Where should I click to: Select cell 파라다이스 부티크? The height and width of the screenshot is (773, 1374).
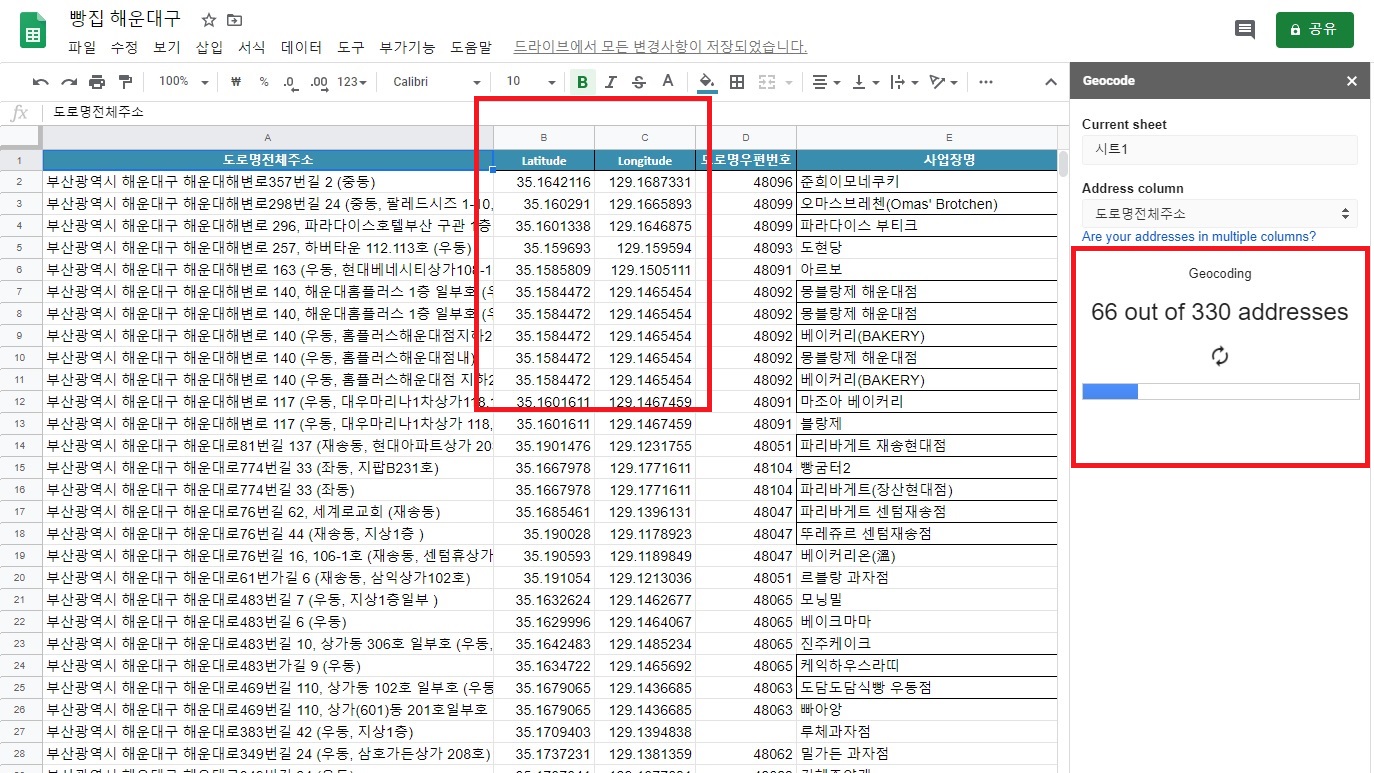pyautogui.click(x=926, y=226)
